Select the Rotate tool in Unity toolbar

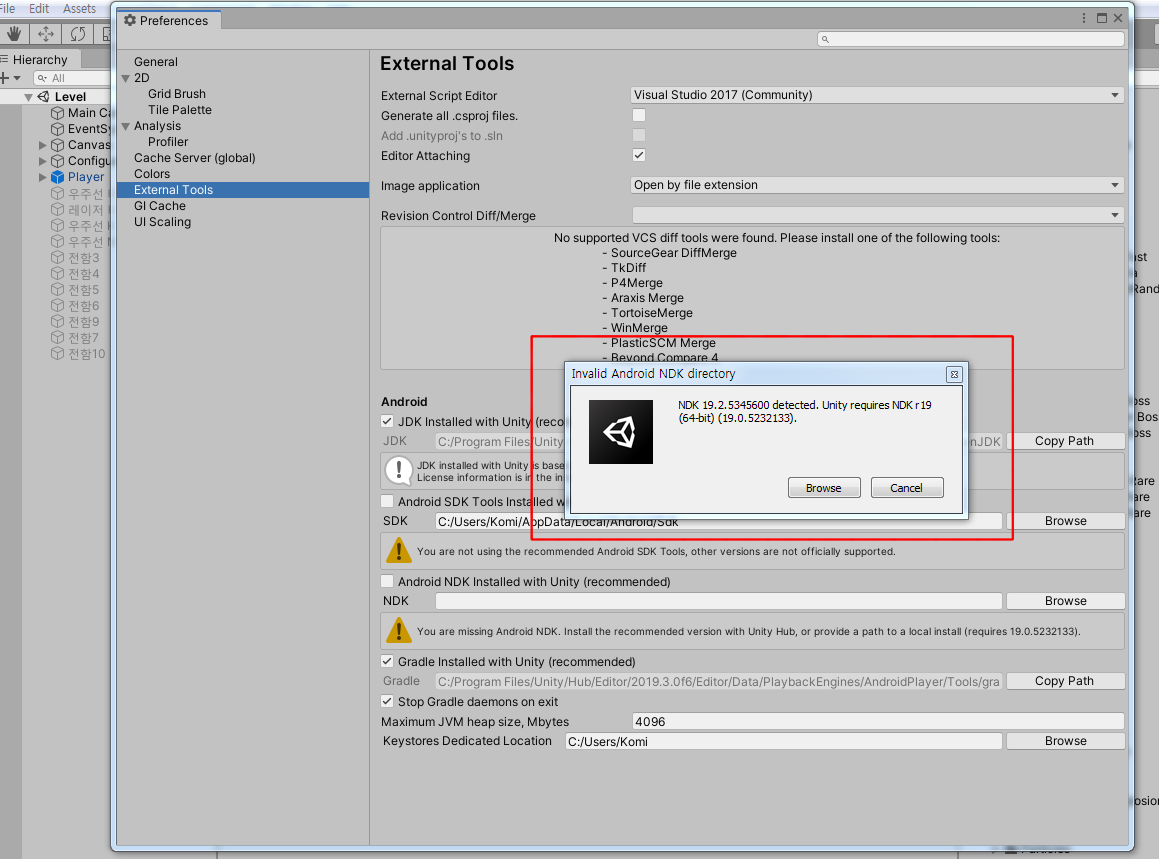pos(78,34)
